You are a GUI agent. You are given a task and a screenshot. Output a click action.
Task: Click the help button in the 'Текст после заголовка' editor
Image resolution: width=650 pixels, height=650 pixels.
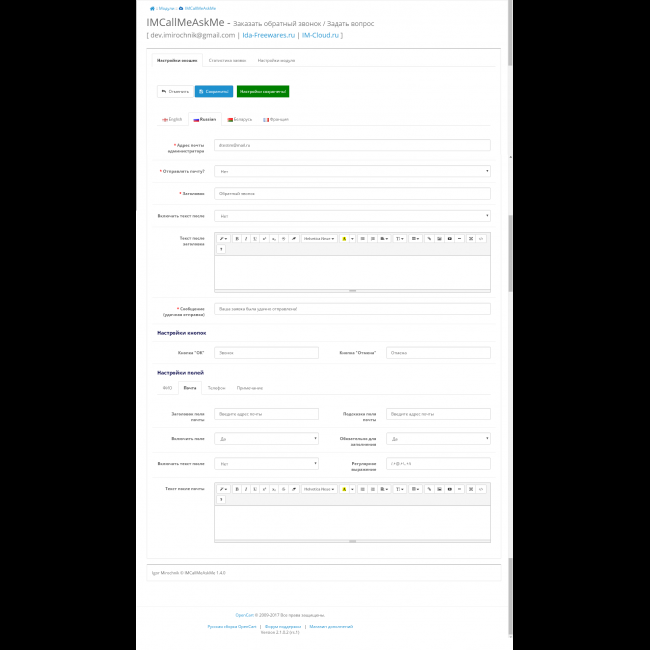[x=221, y=249]
